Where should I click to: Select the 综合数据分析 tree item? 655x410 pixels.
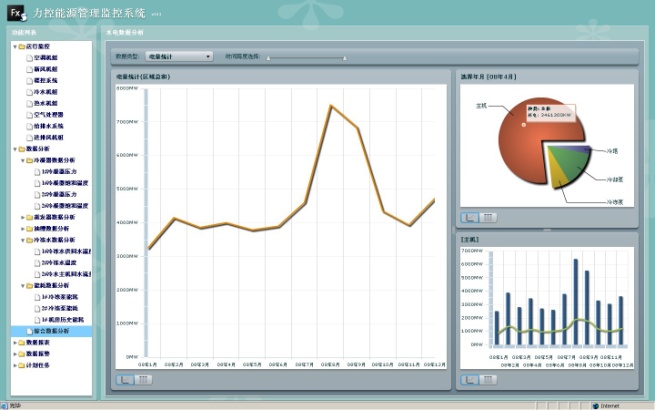52,330
